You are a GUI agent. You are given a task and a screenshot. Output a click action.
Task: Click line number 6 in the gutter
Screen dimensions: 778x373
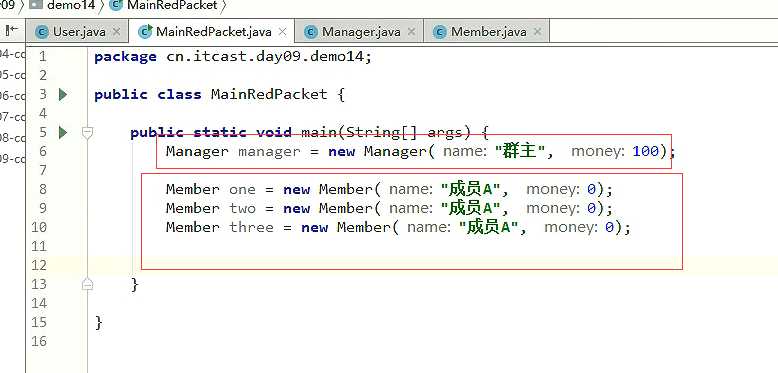click(x=42, y=151)
